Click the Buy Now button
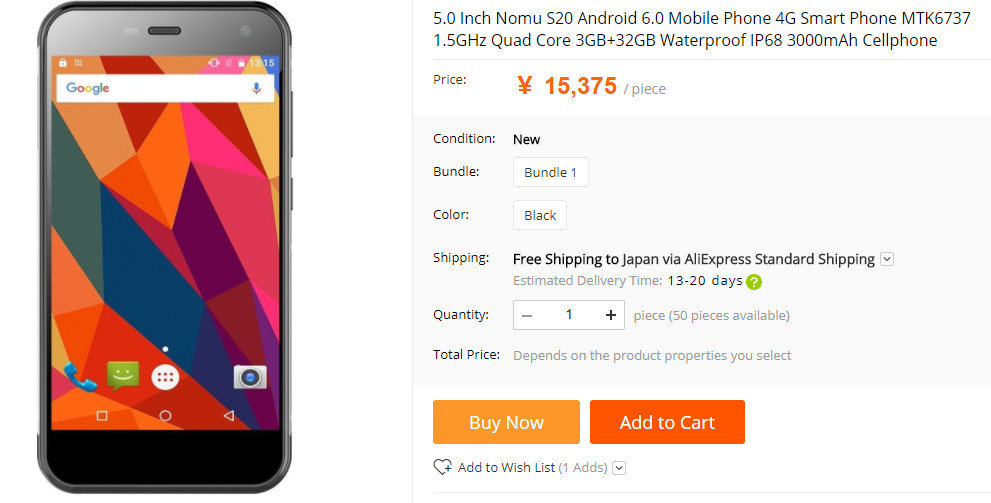The height and width of the screenshot is (503, 991). click(506, 422)
